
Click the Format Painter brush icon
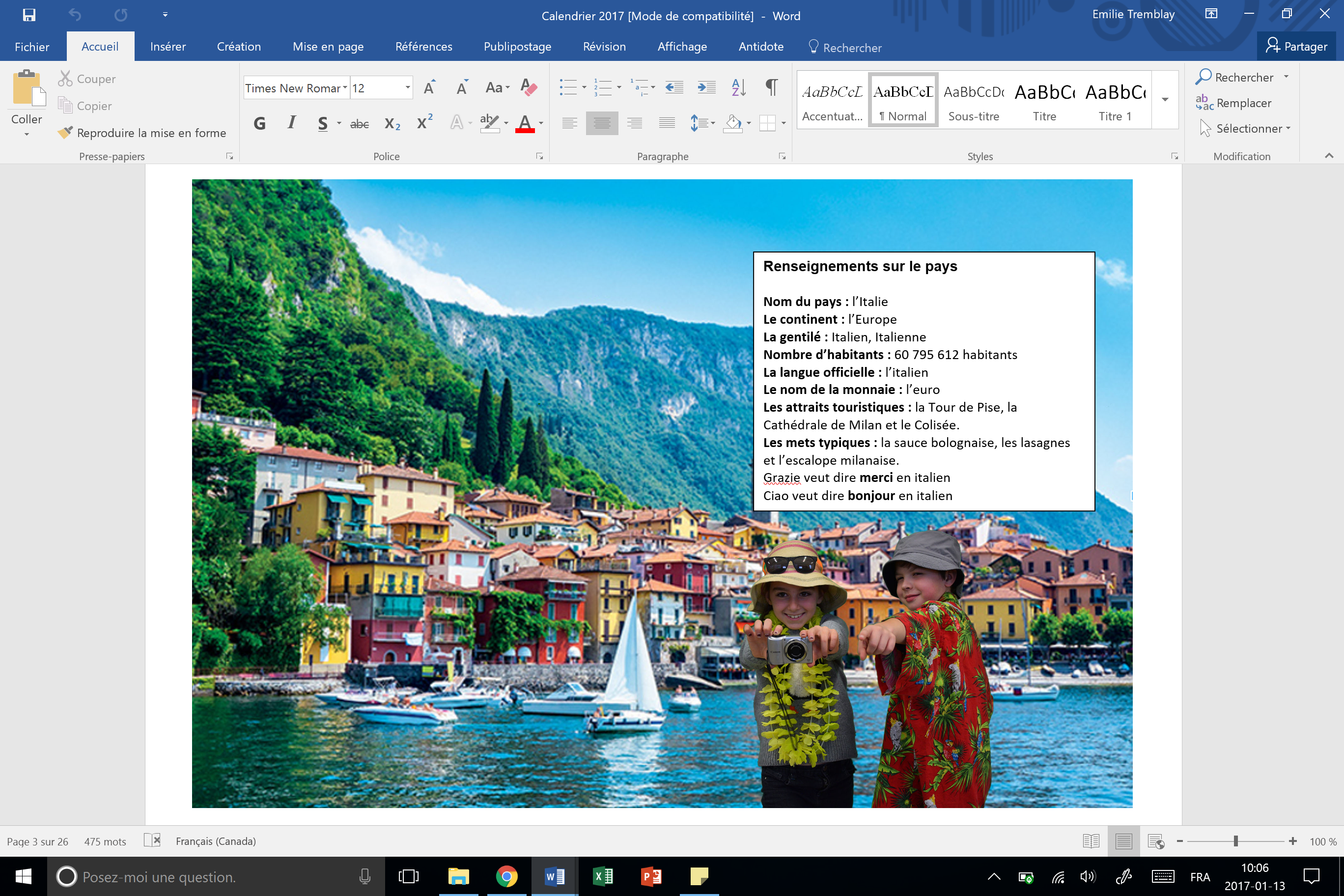click(x=65, y=133)
